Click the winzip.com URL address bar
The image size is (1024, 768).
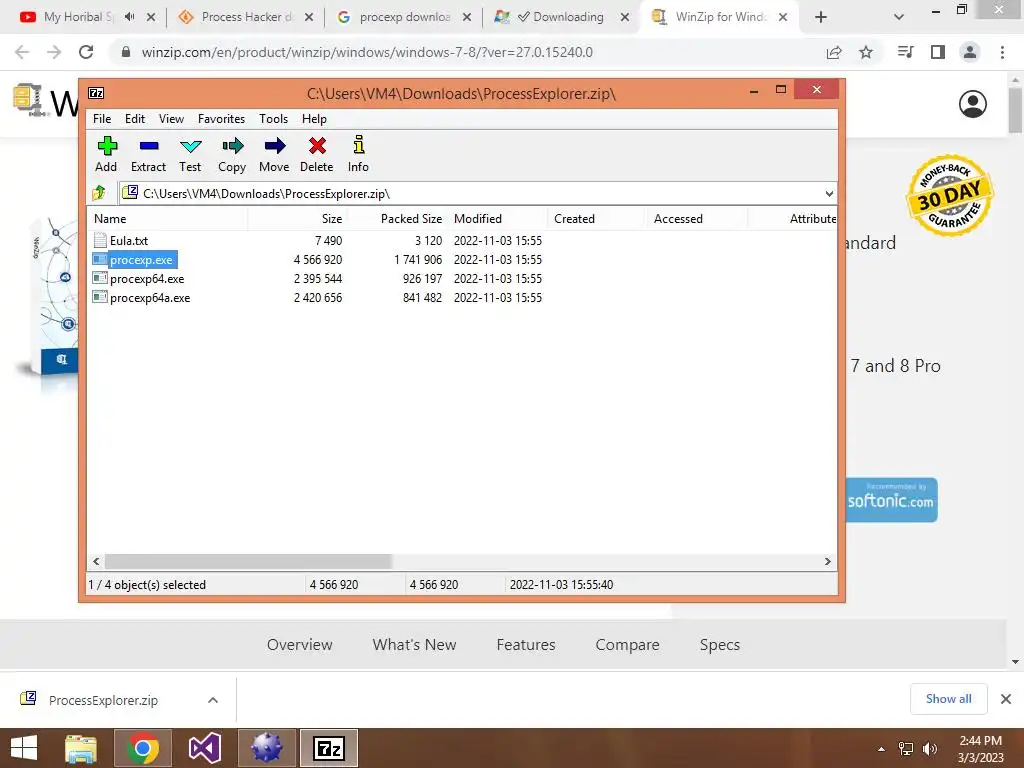pyautogui.click(x=367, y=52)
